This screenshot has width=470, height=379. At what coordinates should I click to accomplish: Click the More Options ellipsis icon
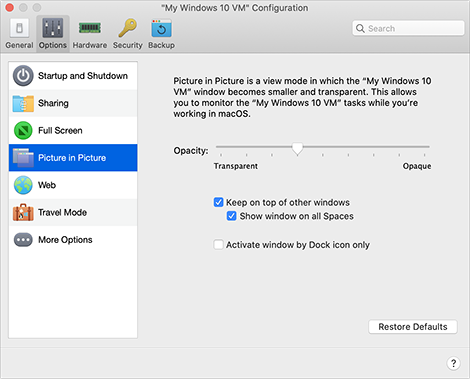23,240
